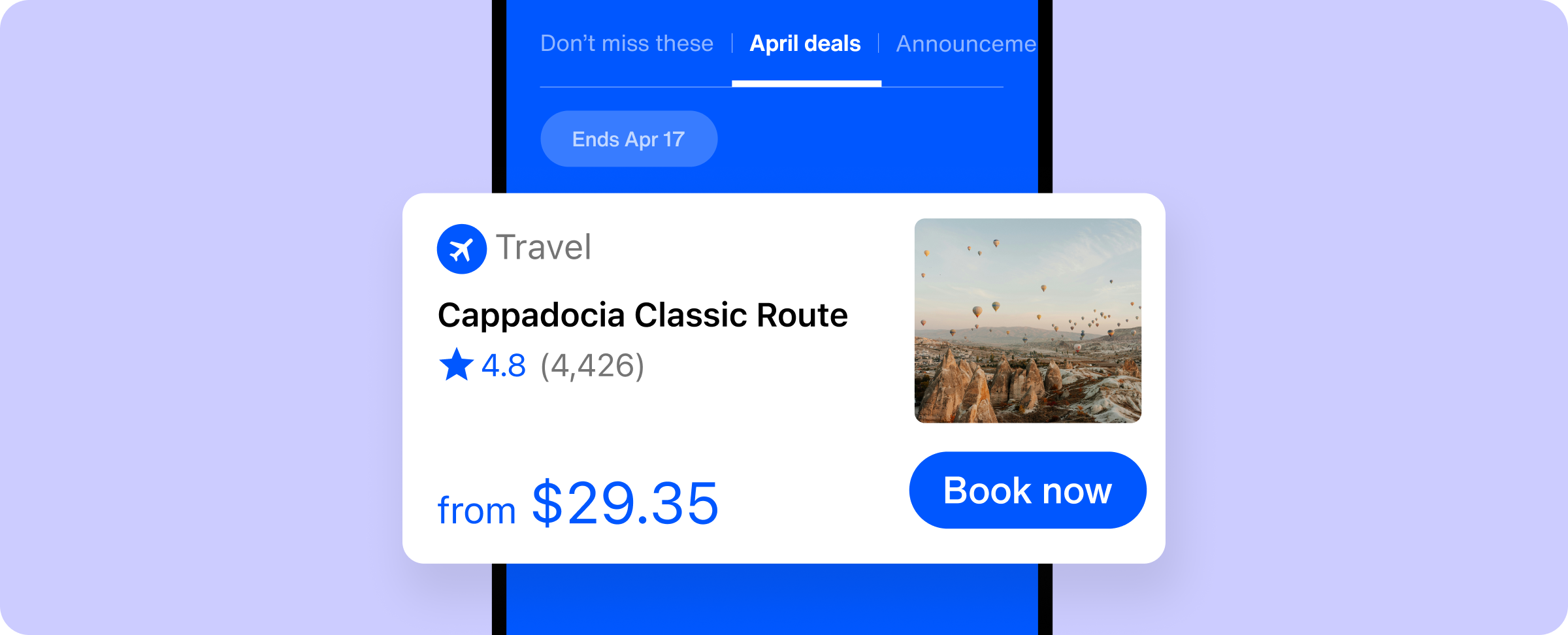
Task: Click the Ends Apr 17 pill
Action: [x=629, y=138]
